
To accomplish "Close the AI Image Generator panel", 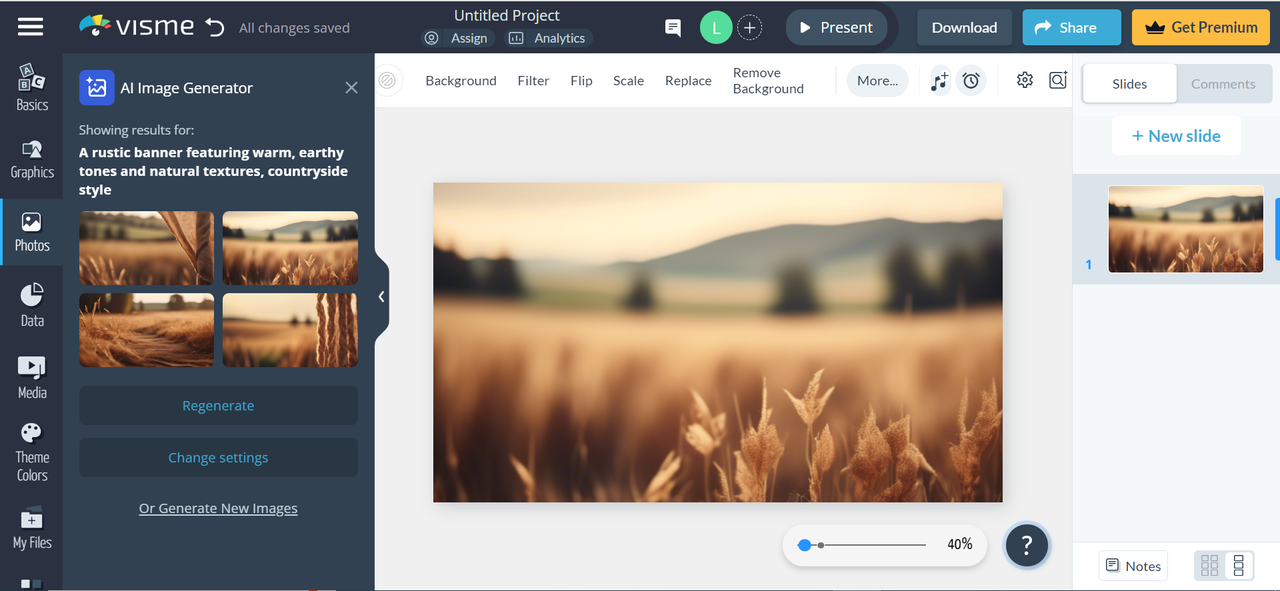I will click(351, 88).
